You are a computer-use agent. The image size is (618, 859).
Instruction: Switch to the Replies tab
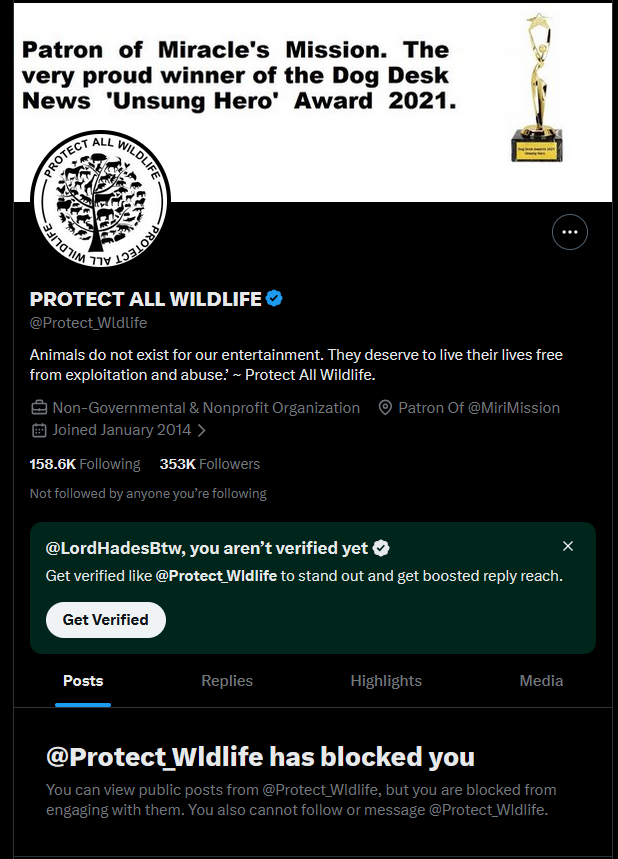(x=227, y=681)
